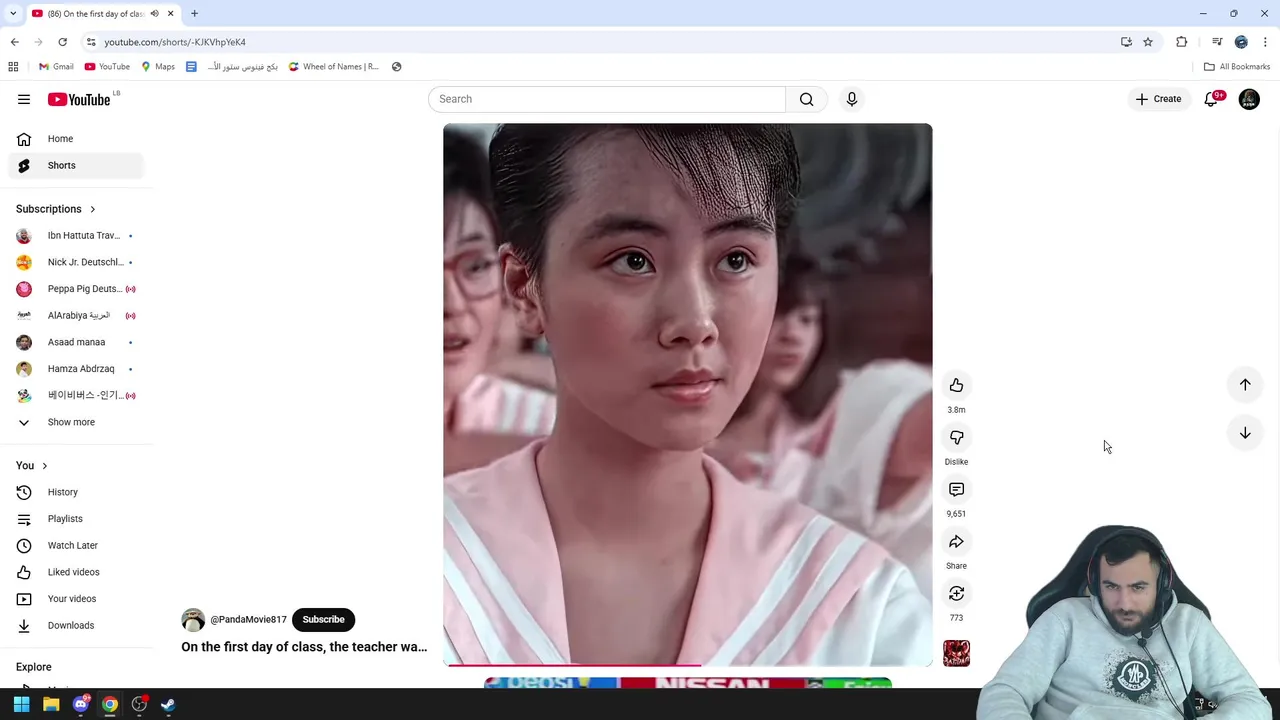Bookmark this page with star
The image size is (1280, 720).
(1148, 42)
